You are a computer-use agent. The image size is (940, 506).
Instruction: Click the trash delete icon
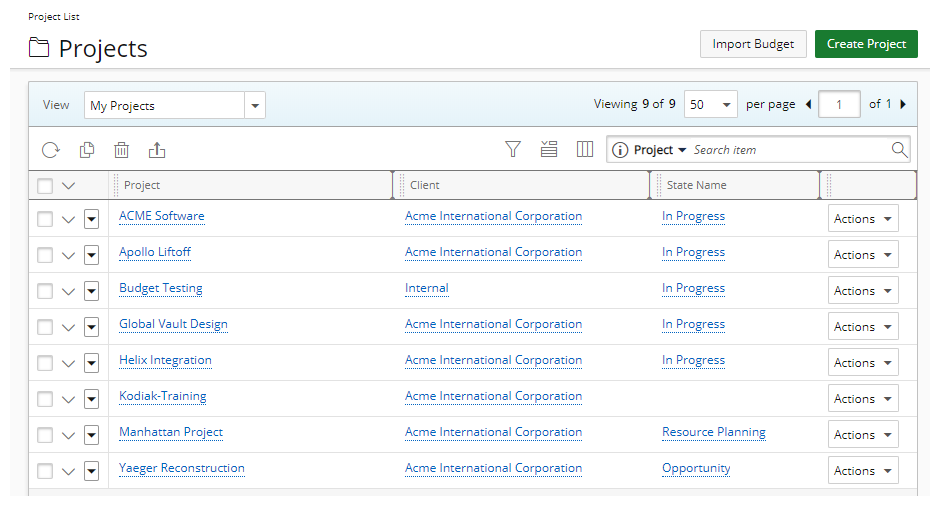(122, 150)
